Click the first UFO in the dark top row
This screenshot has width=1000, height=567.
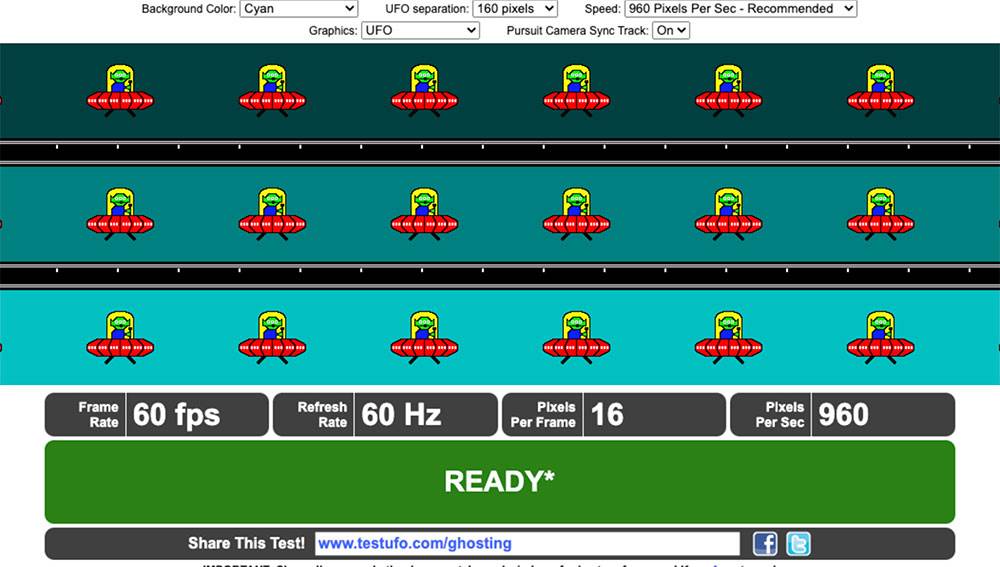[120, 91]
